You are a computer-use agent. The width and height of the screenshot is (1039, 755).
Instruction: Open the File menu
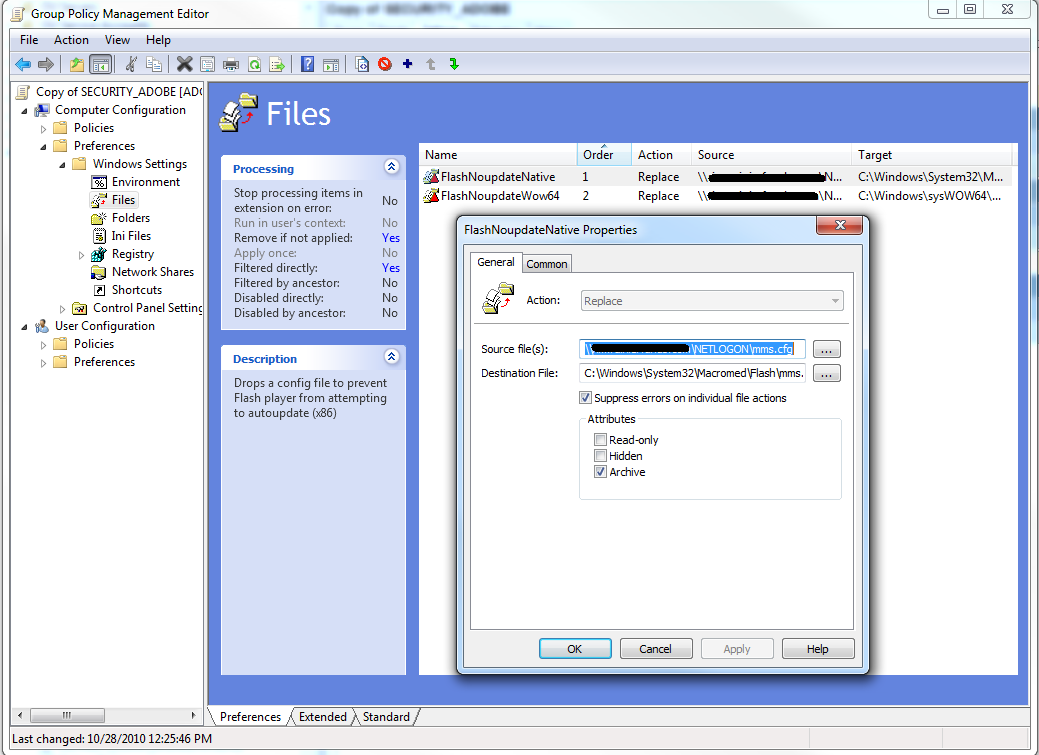(x=28, y=40)
